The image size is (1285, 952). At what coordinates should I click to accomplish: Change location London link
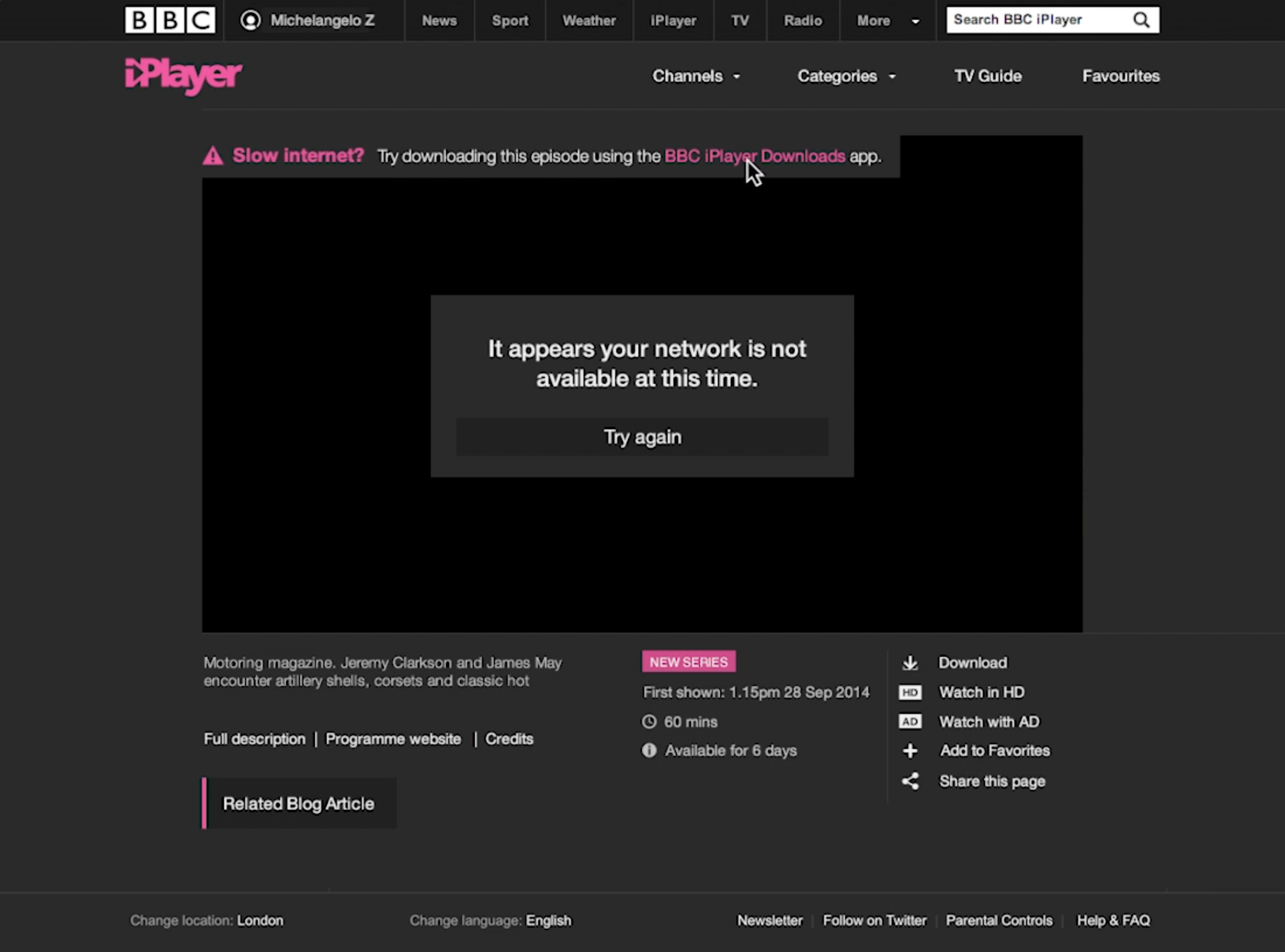click(260, 921)
